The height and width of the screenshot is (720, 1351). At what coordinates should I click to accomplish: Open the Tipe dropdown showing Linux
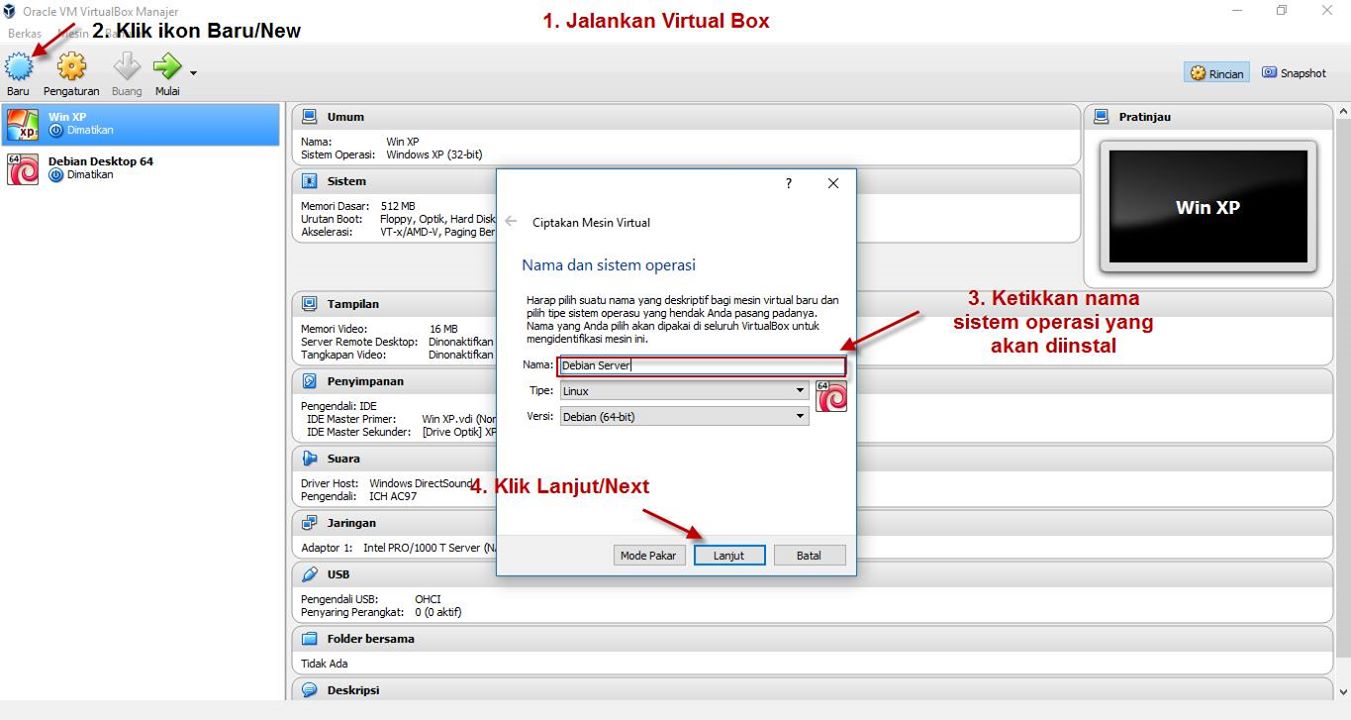point(800,390)
